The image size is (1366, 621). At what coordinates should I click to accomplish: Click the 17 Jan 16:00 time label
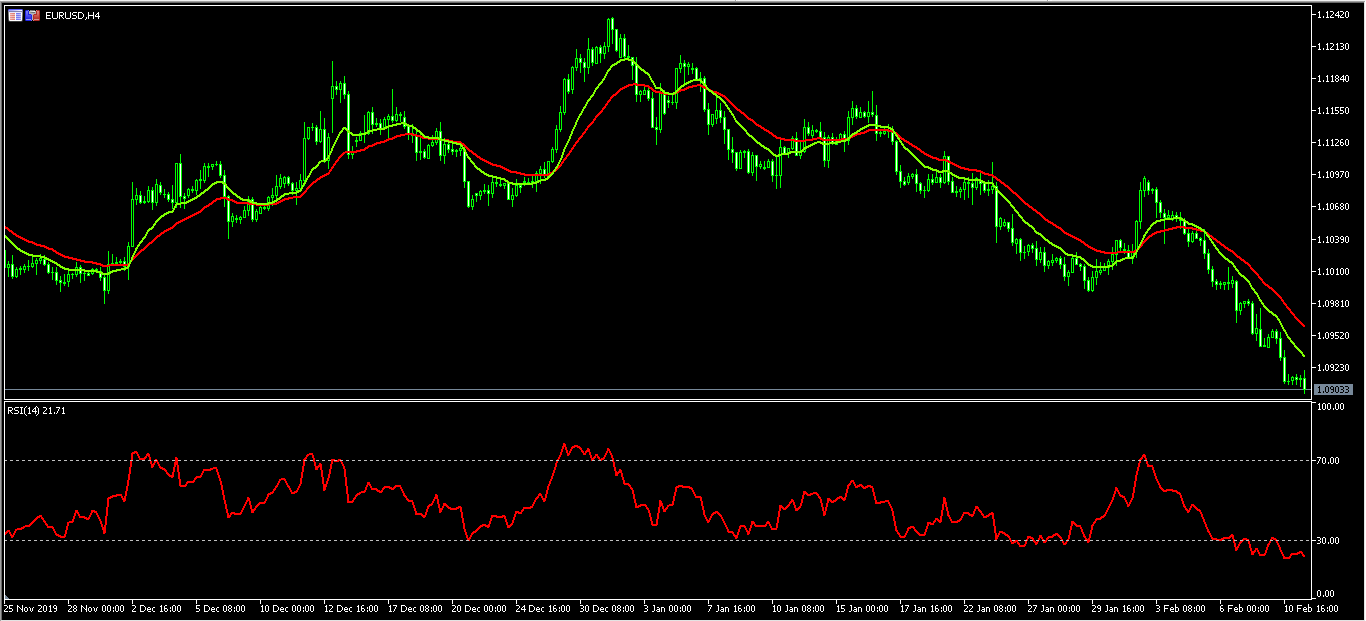(928, 607)
